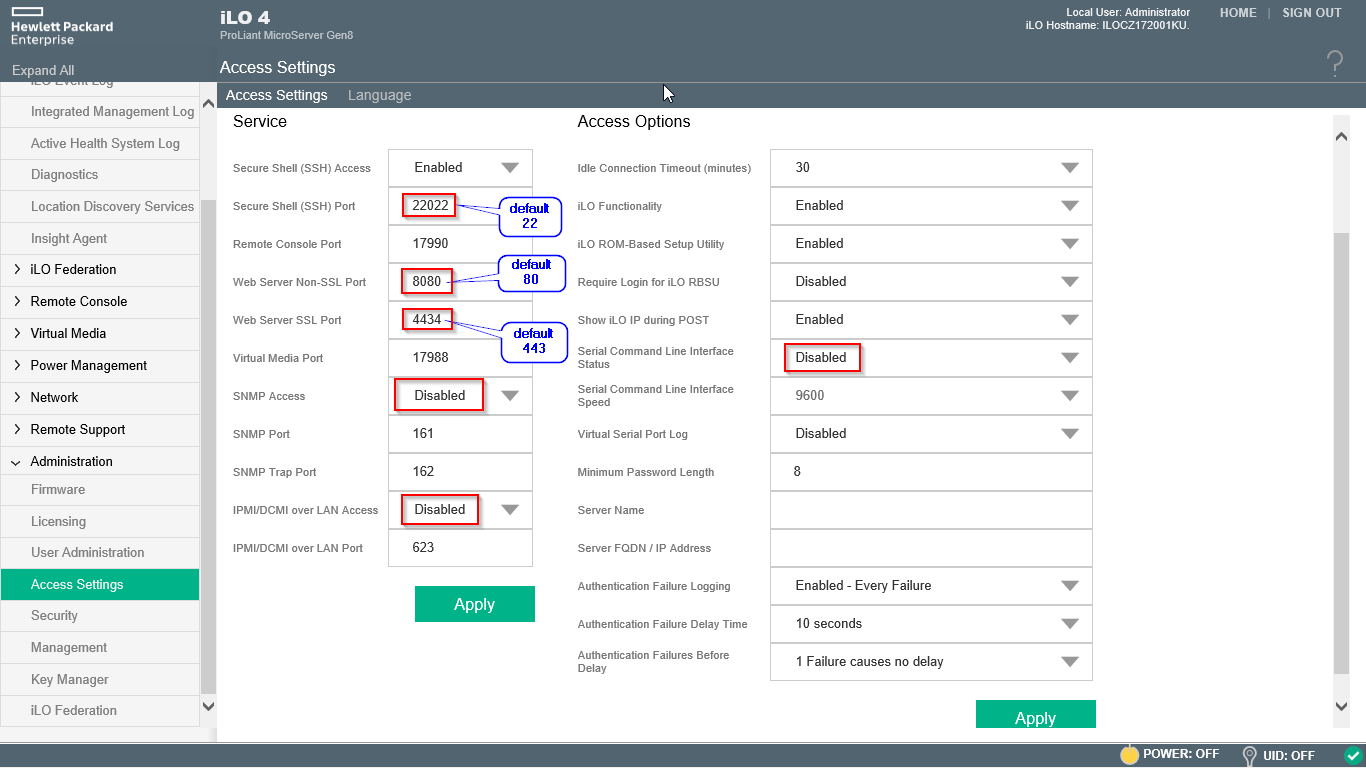Viewport: 1366px width, 768px height.
Task: Open Require Login for iLO RBSU dropdown
Action: pos(931,282)
